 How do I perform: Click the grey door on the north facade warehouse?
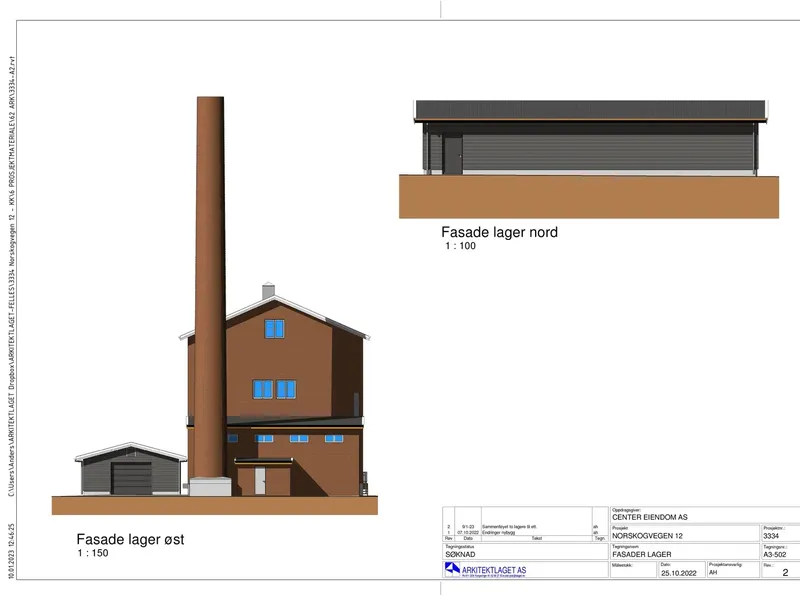(452, 154)
